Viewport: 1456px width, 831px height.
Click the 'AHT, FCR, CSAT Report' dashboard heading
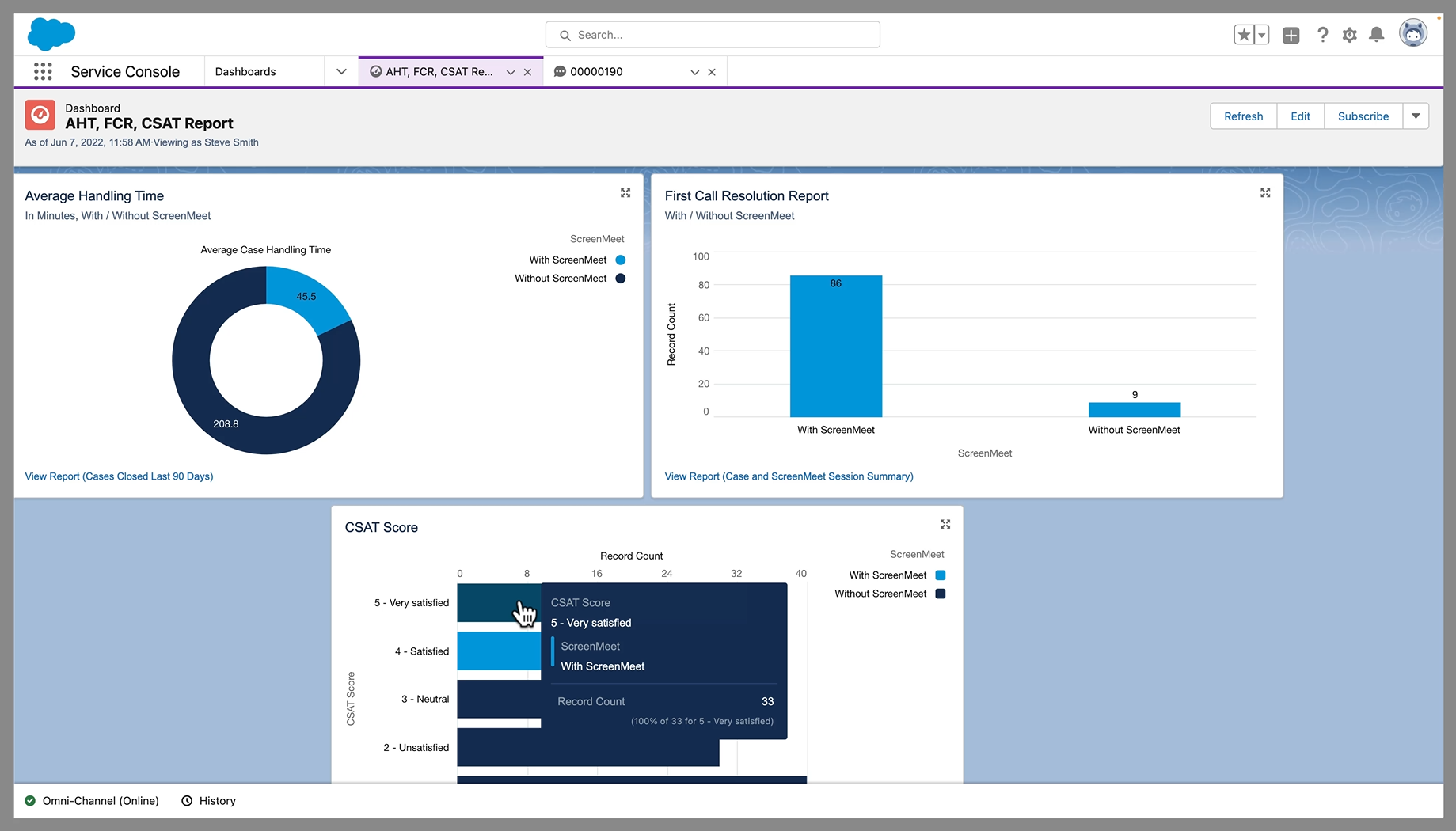click(x=149, y=123)
